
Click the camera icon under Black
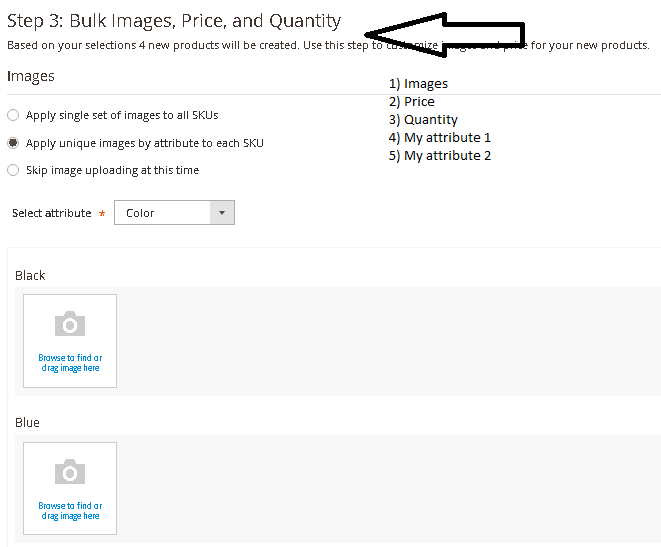pyautogui.click(x=70, y=324)
